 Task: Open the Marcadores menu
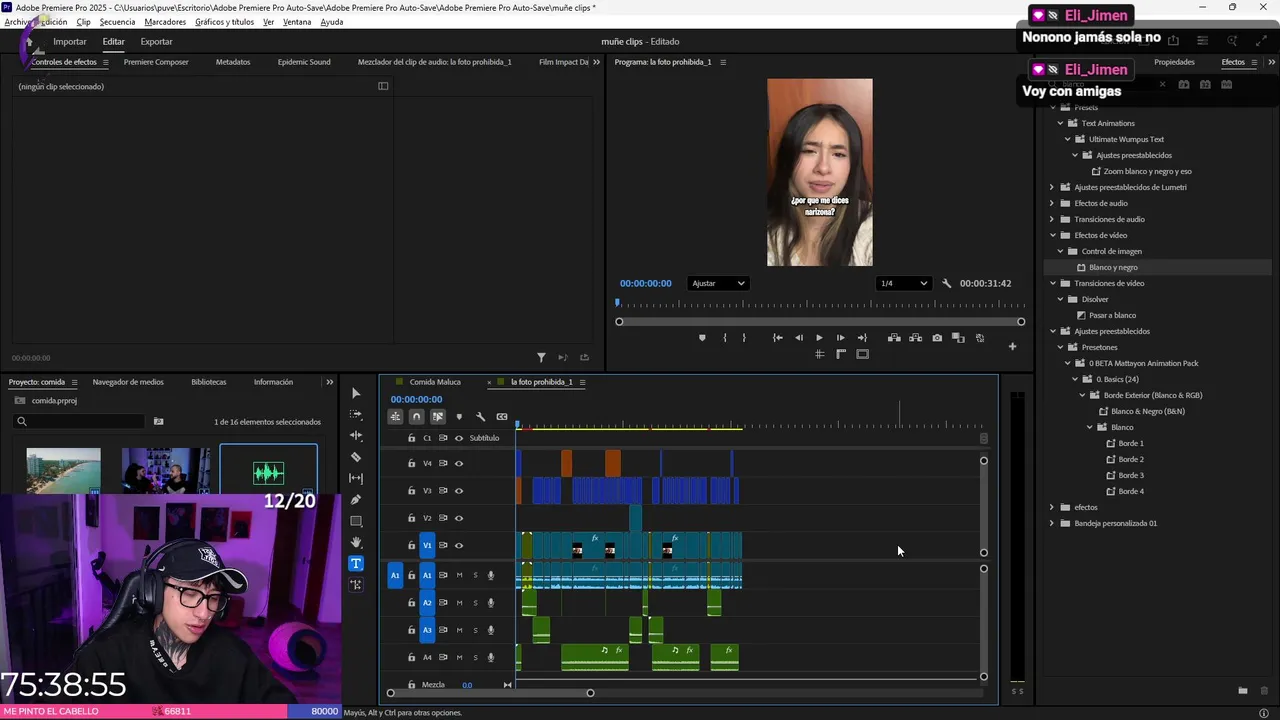(165, 22)
